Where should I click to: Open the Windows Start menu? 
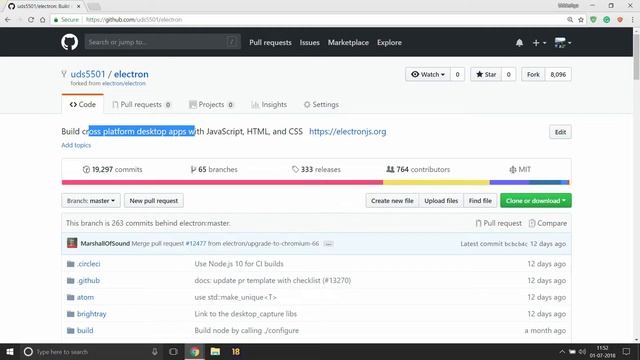click(x=9, y=351)
